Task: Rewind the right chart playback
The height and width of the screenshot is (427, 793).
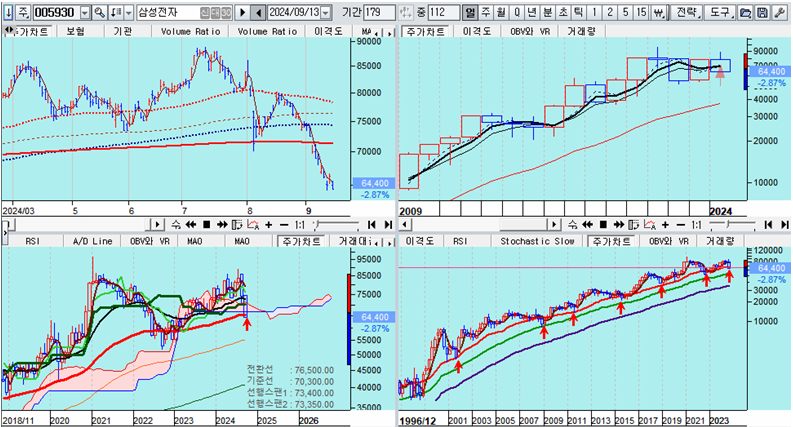Action: point(587,225)
